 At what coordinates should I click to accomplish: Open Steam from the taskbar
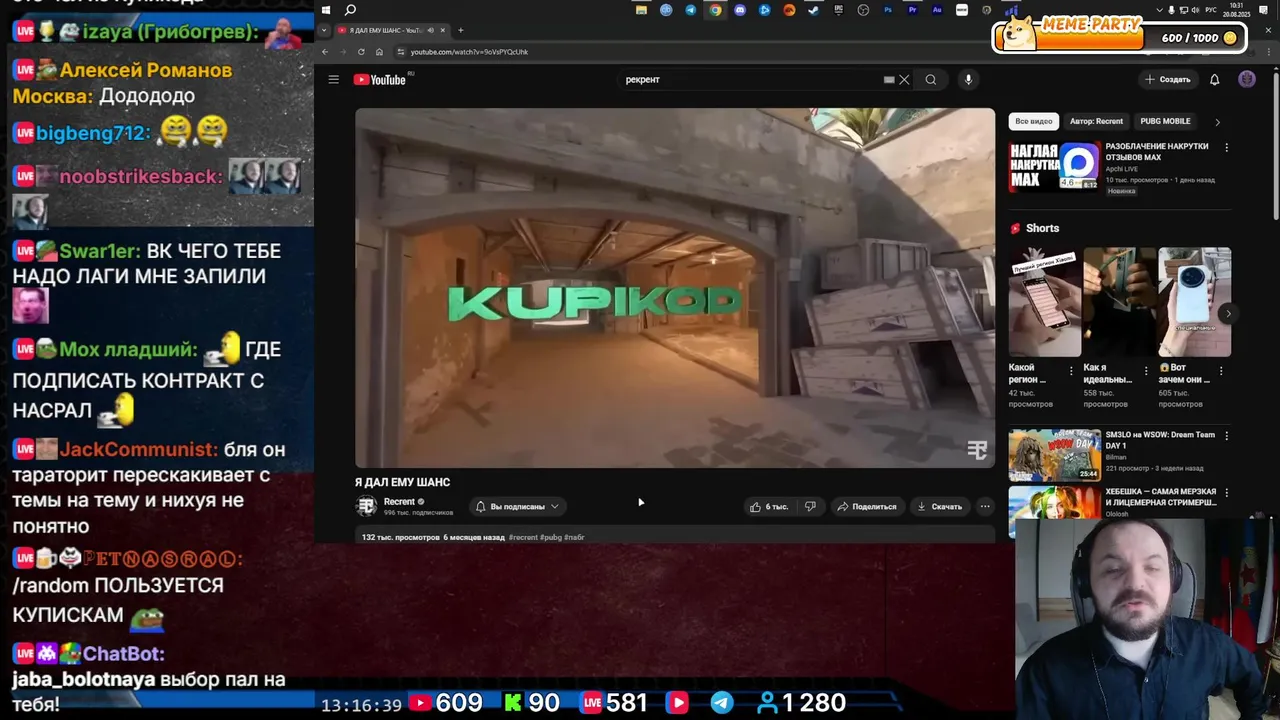pos(813,10)
